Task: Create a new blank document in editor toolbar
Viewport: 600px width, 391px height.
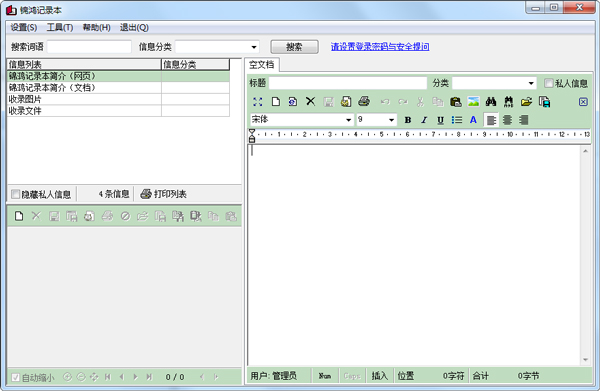Action: pos(276,102)
